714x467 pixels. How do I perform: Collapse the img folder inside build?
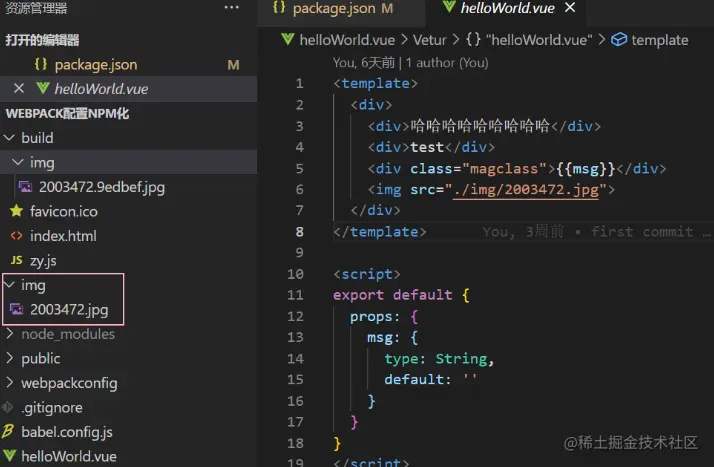[x=18, y=162]
